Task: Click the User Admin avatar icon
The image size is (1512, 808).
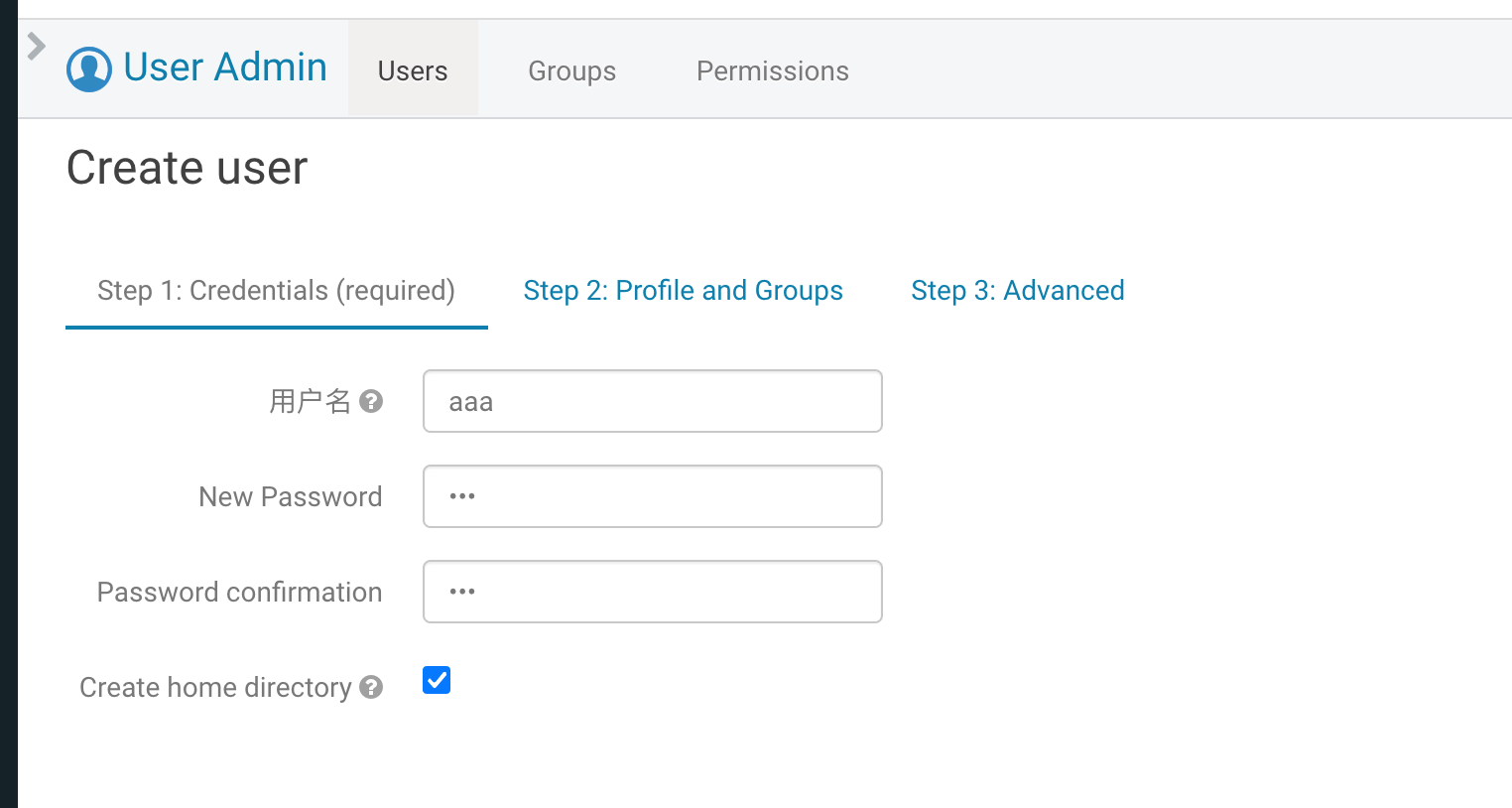Action: point(89,69)
